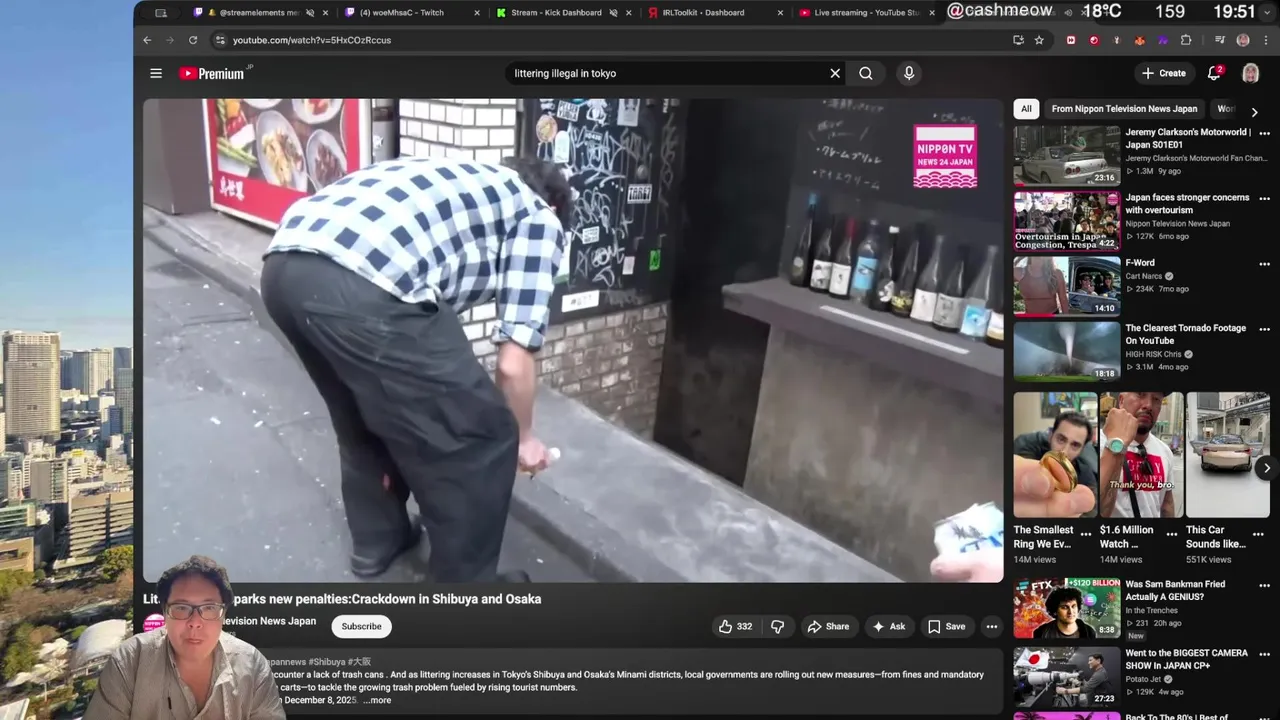
Task: Click the search magnifier button
Action: click(866, 73)
